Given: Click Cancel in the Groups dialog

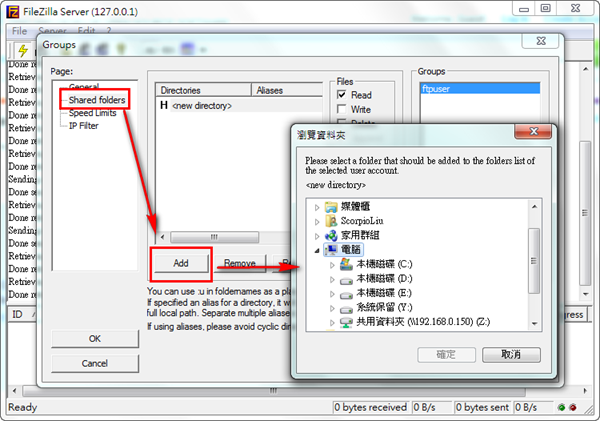Looking at the screenshot, I should (95, 363).
